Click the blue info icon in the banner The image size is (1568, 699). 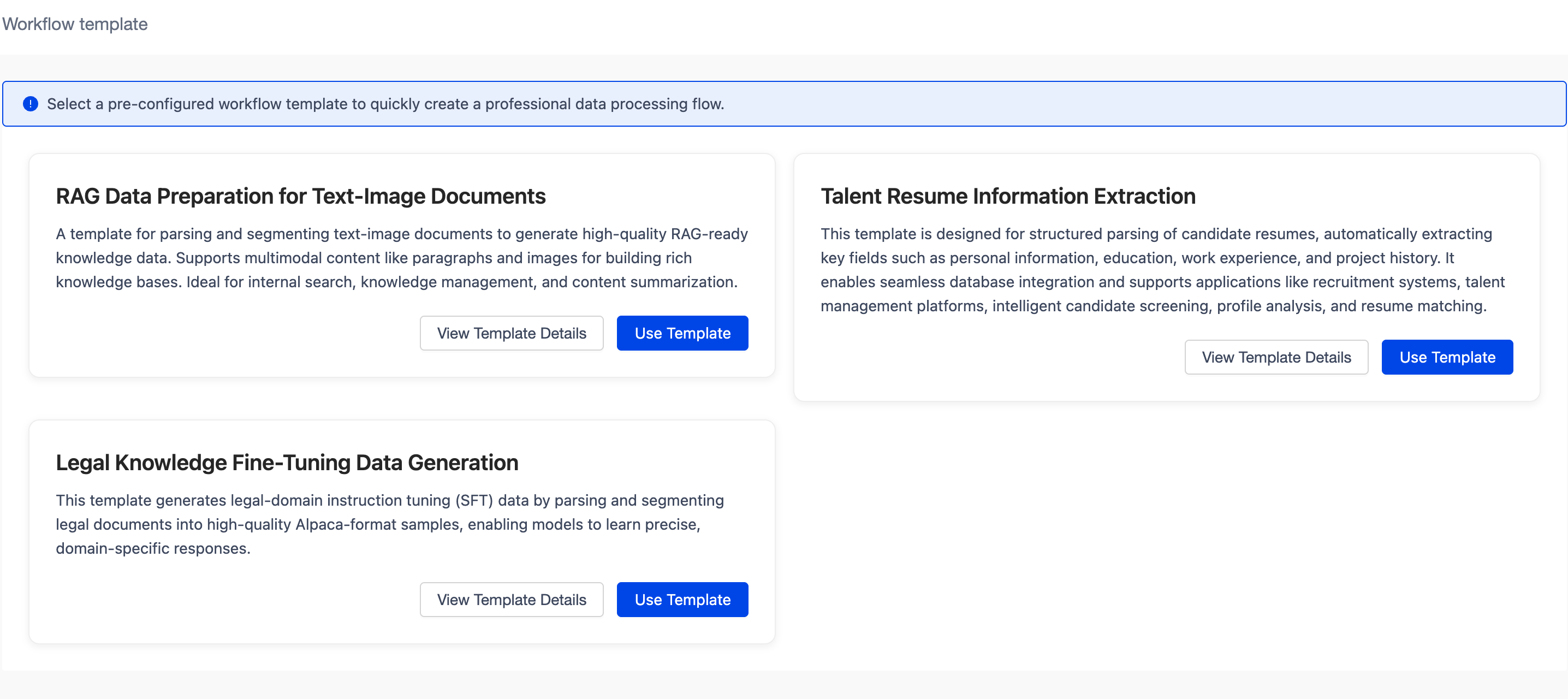tap(31, 104)
